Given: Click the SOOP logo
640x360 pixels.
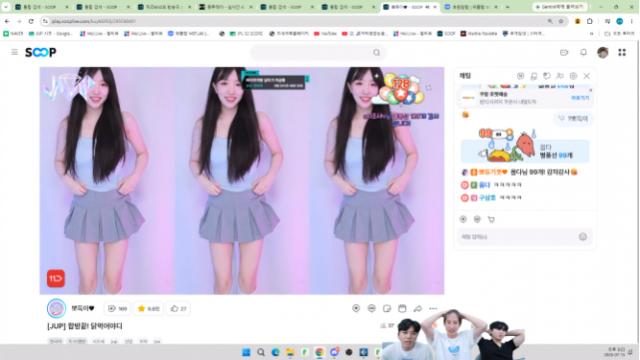Looking at the screenshot, I should 41,52.
